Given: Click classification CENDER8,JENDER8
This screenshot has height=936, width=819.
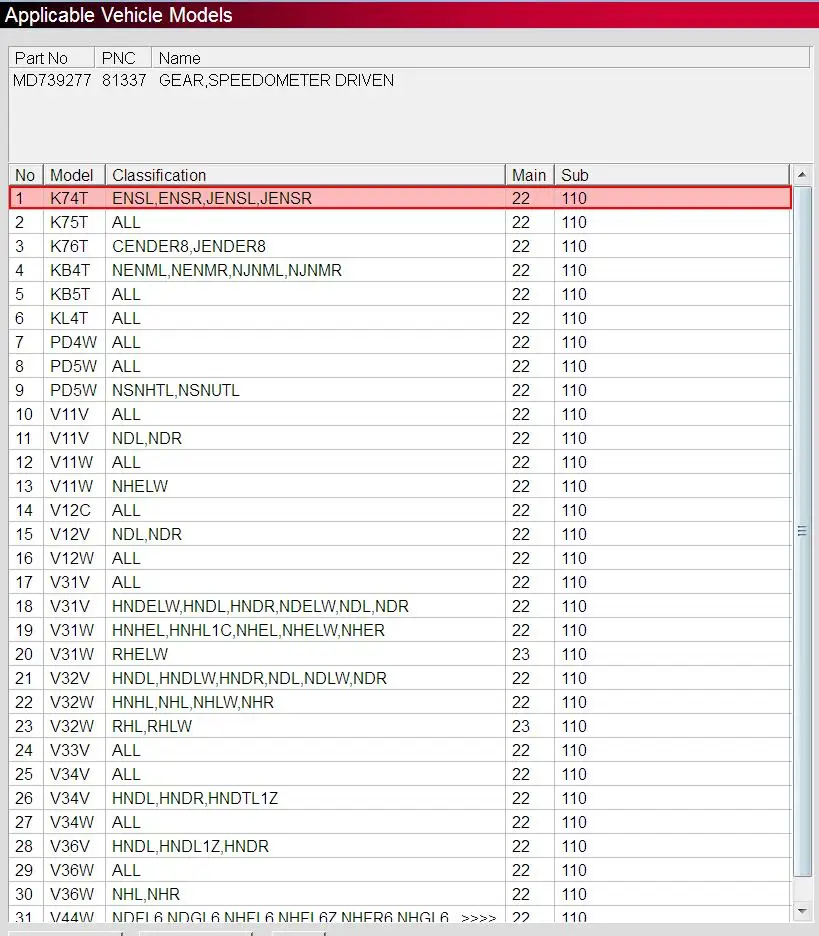Looking at the screenshot, I should [189, 246].
